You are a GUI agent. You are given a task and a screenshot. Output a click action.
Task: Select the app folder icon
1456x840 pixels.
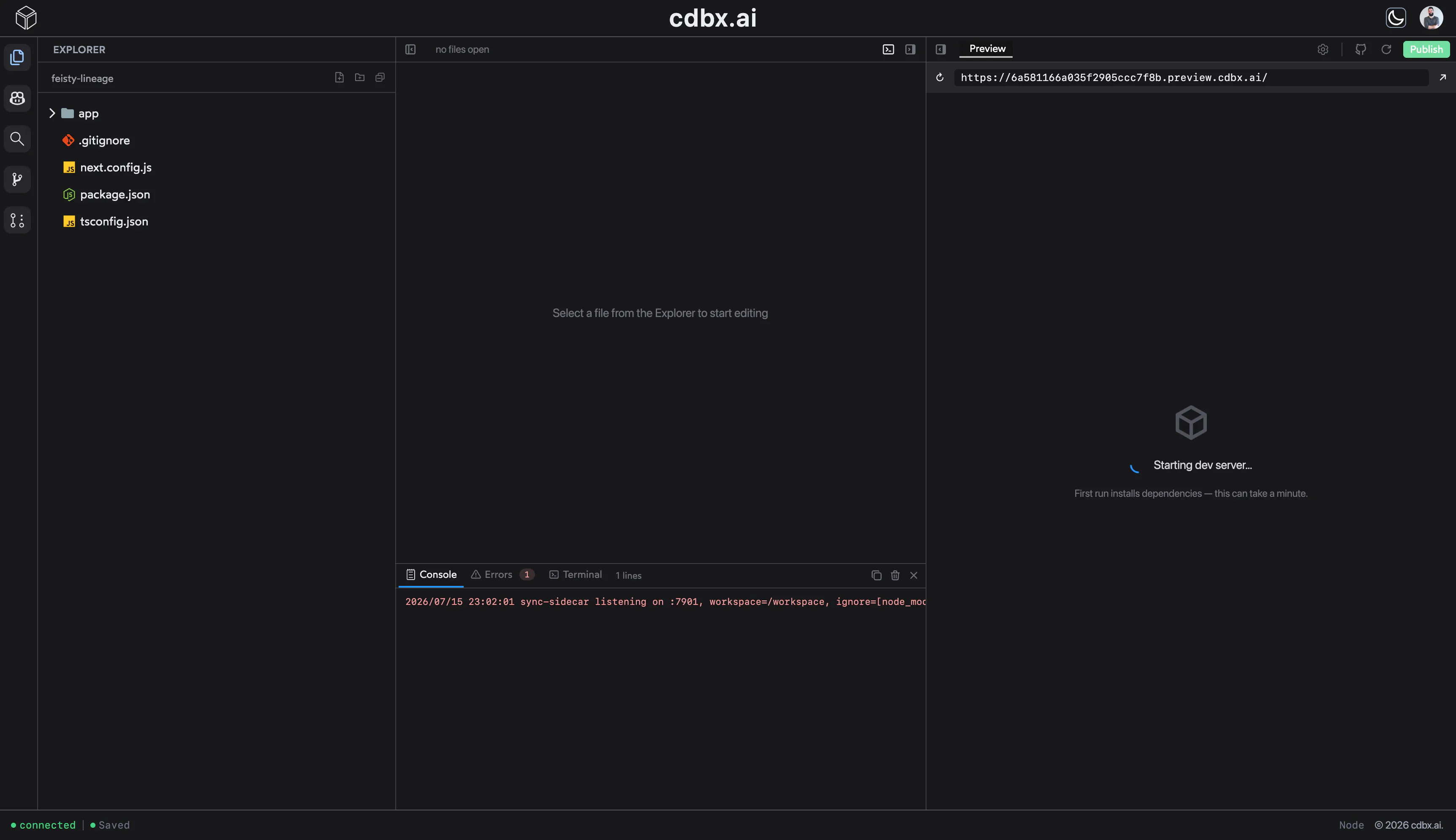[x=68, y=113]
